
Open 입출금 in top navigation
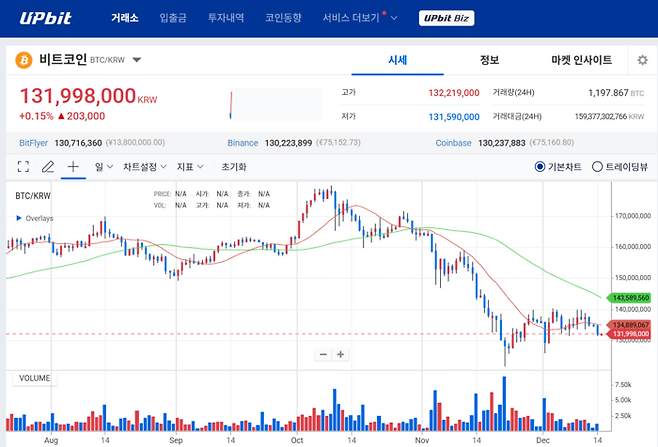[173, 18]
